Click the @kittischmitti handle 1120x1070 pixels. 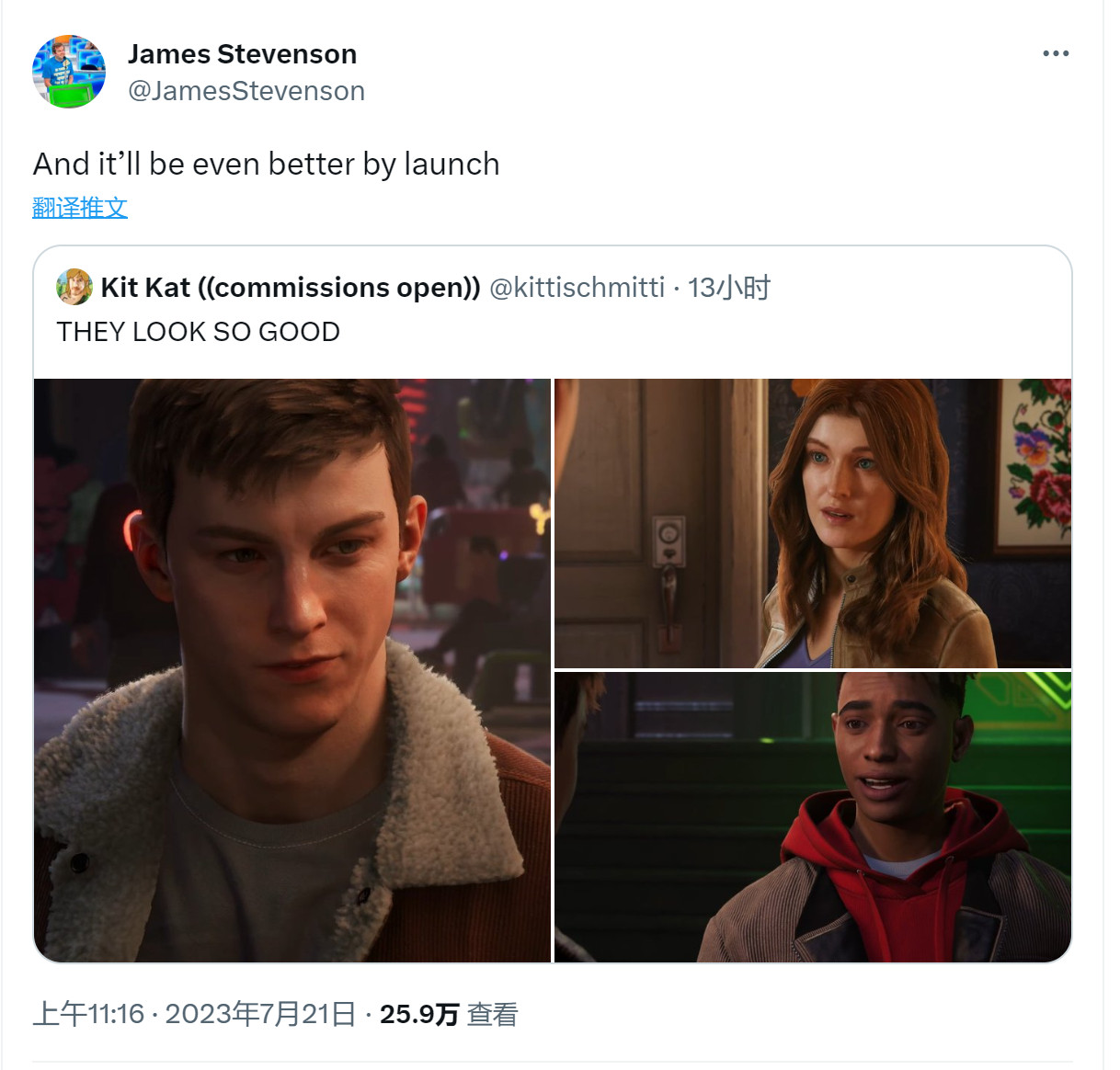click(x=577, y=288)
